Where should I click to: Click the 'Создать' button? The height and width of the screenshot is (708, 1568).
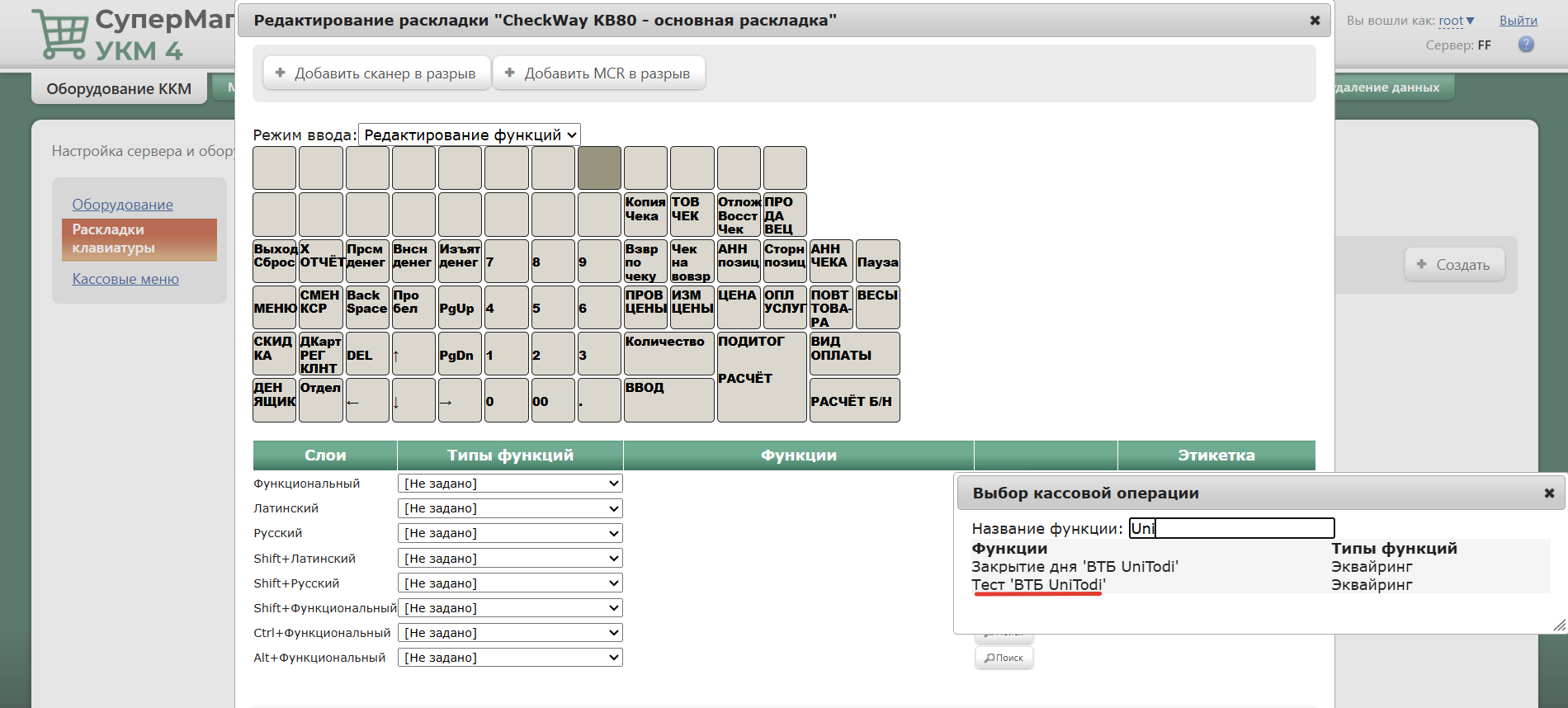(1454, 265)
